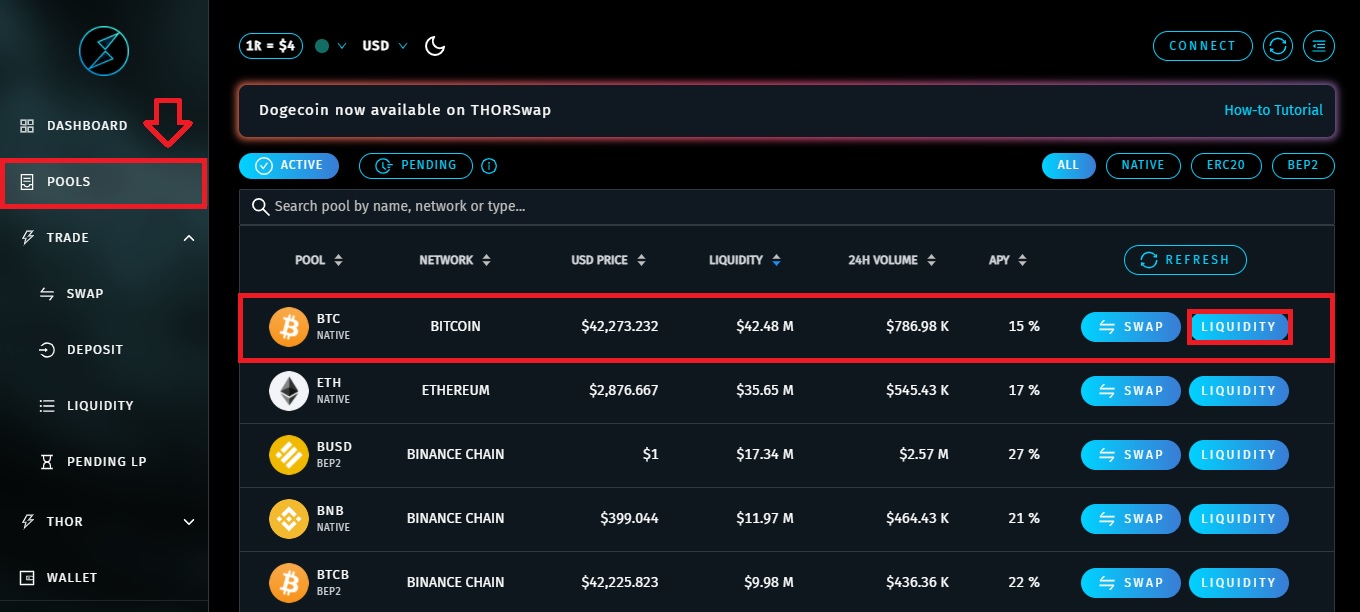Collapse the Trade menu chevron
The image size is (1360, 612).
click(189, 238)
